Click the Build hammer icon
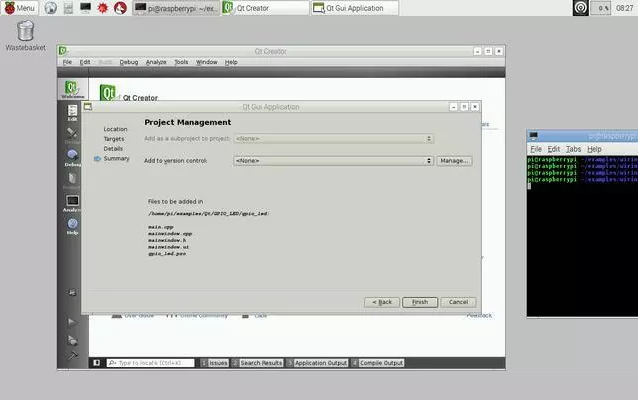The width and height of the screenshot is (638, 402). point(72,355)
